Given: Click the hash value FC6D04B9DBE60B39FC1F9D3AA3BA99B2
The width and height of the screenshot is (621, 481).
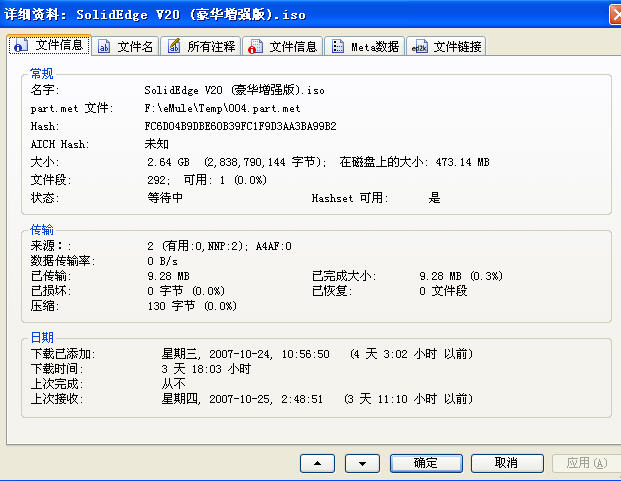Looking at the screenshot, I should pos(240,126).
